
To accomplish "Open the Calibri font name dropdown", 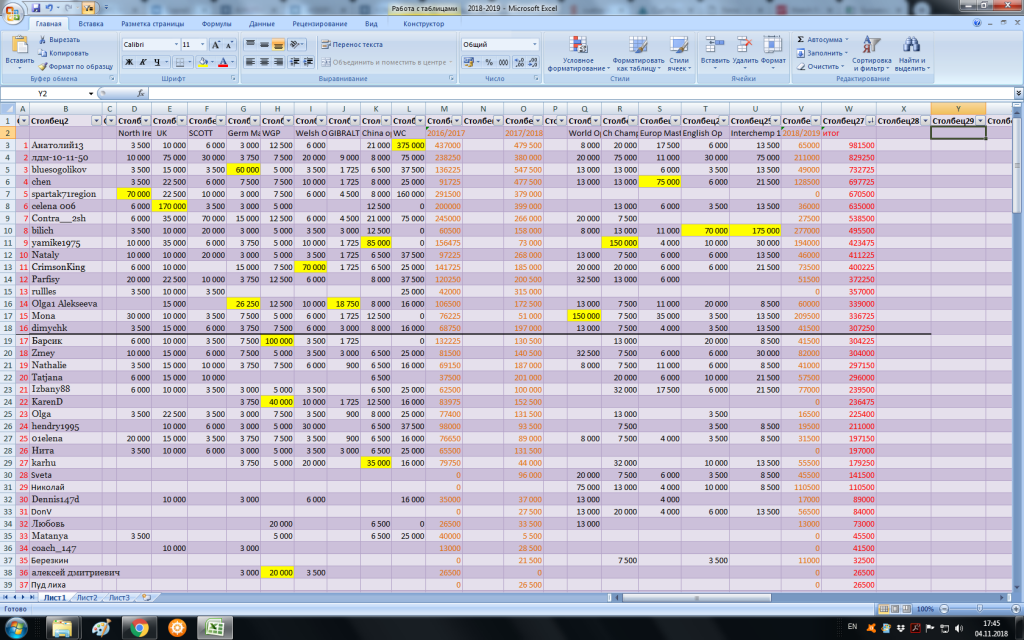I will tap(174, 45).
